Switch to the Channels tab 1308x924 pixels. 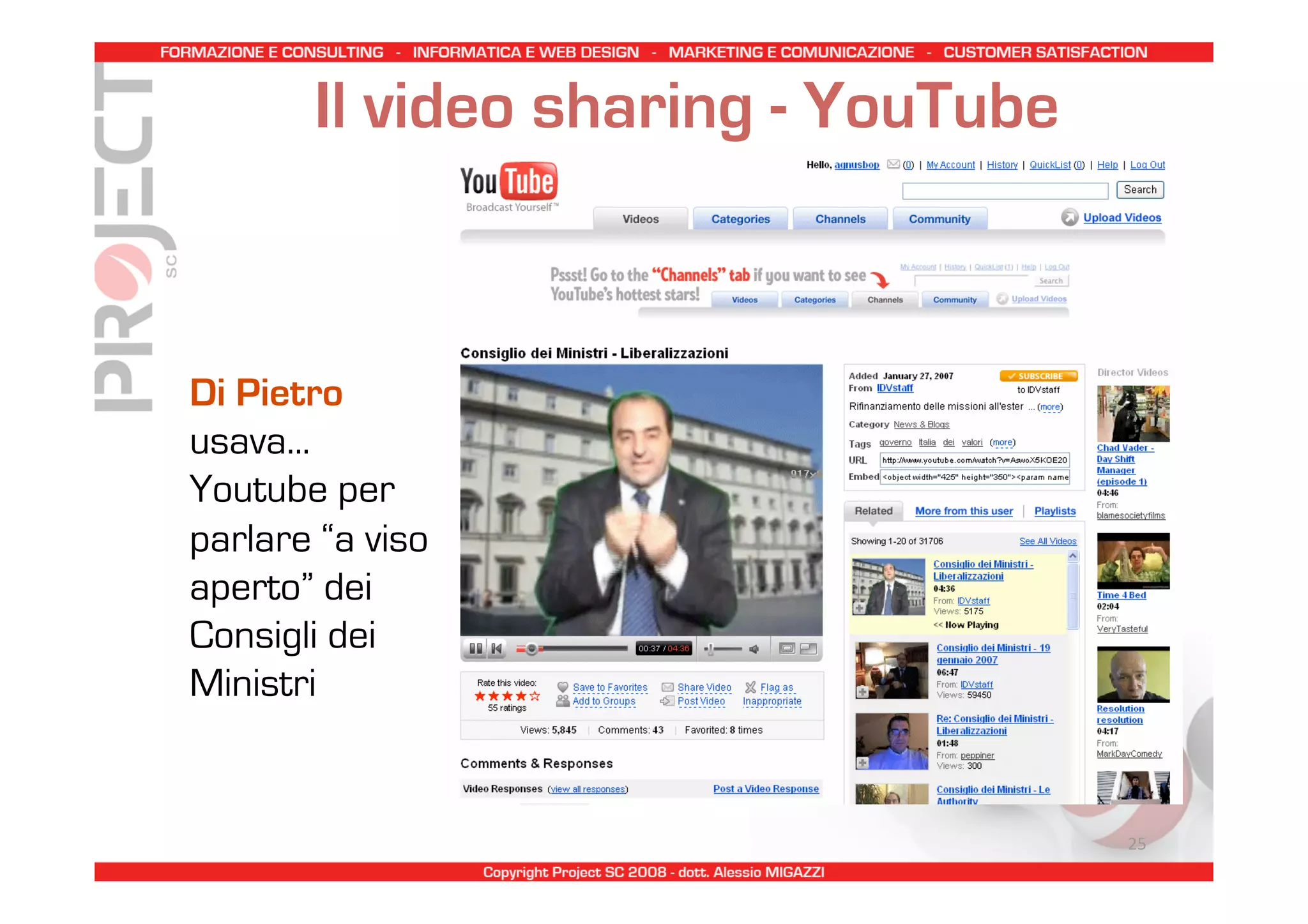[x=840, y=219]
